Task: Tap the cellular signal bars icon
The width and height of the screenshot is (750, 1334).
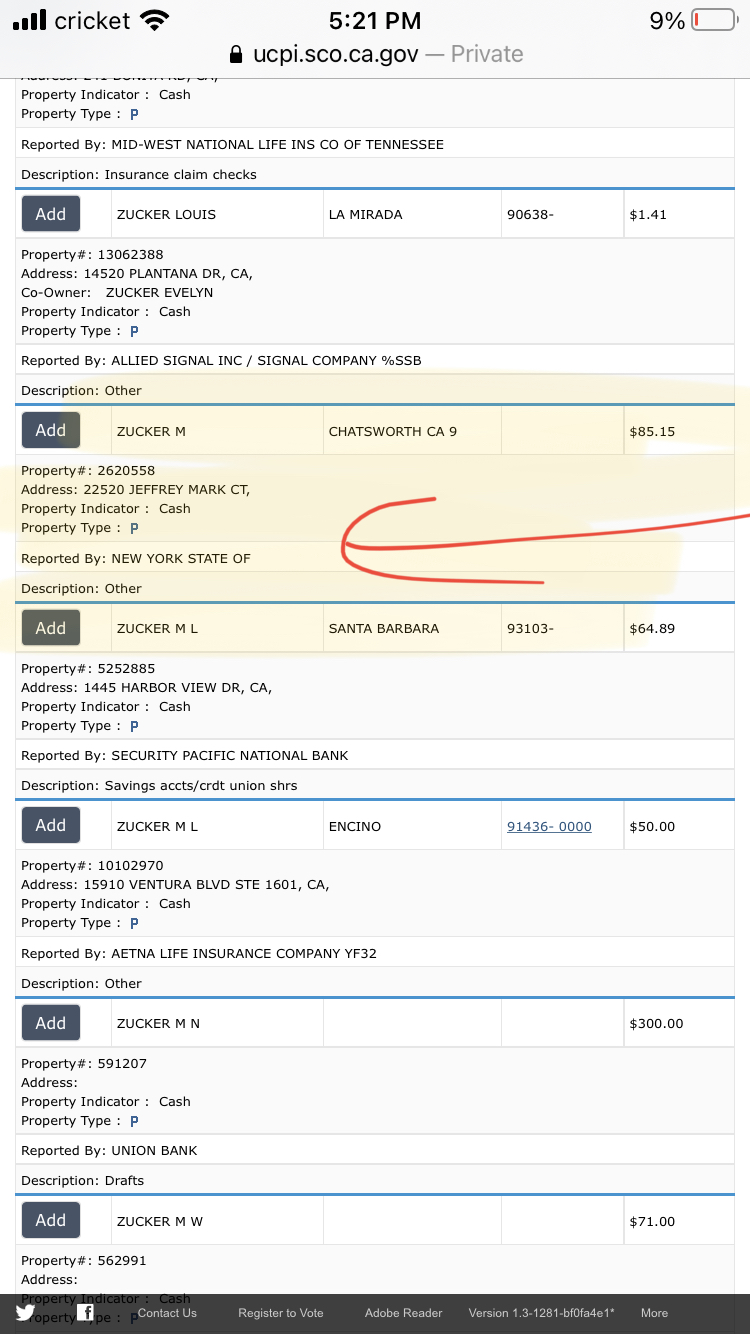Action: pos(30,20)
